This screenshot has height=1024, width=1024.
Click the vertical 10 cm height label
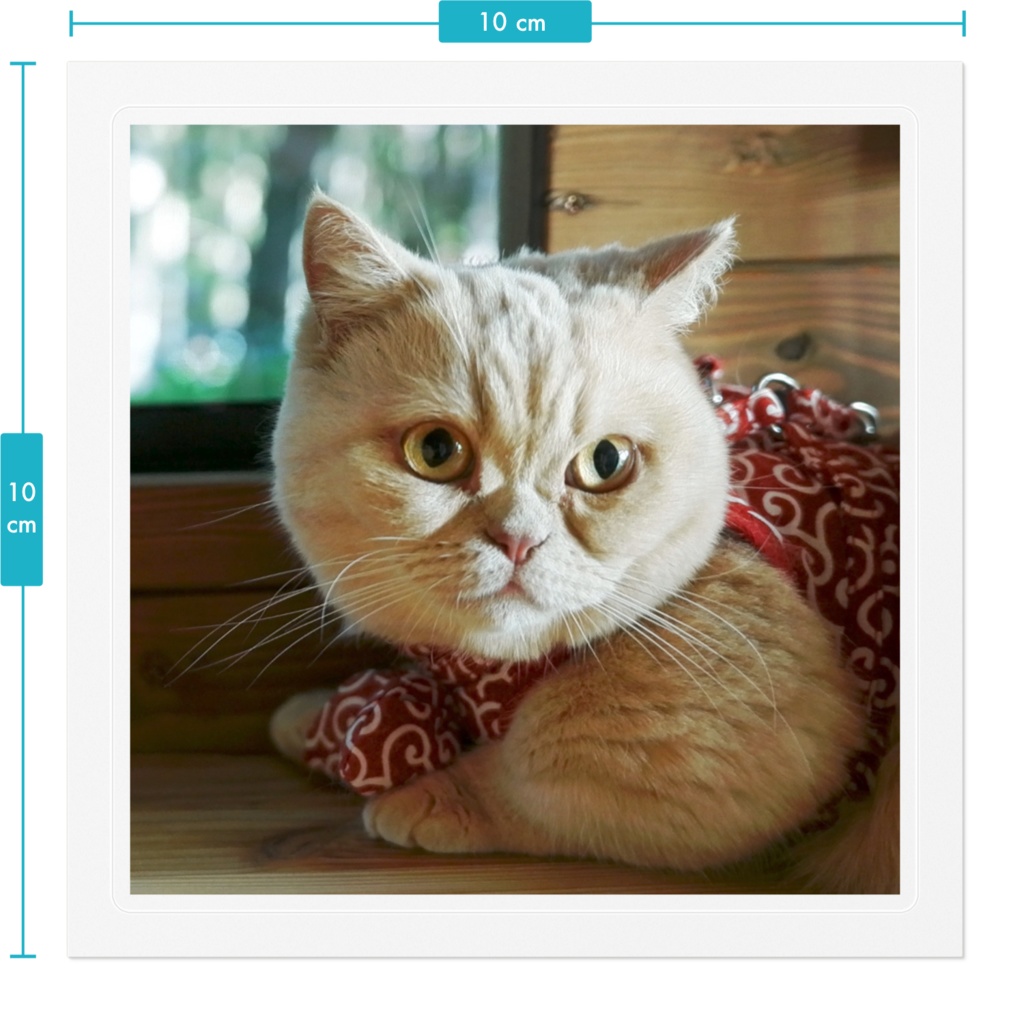click(x=22, y=509)
